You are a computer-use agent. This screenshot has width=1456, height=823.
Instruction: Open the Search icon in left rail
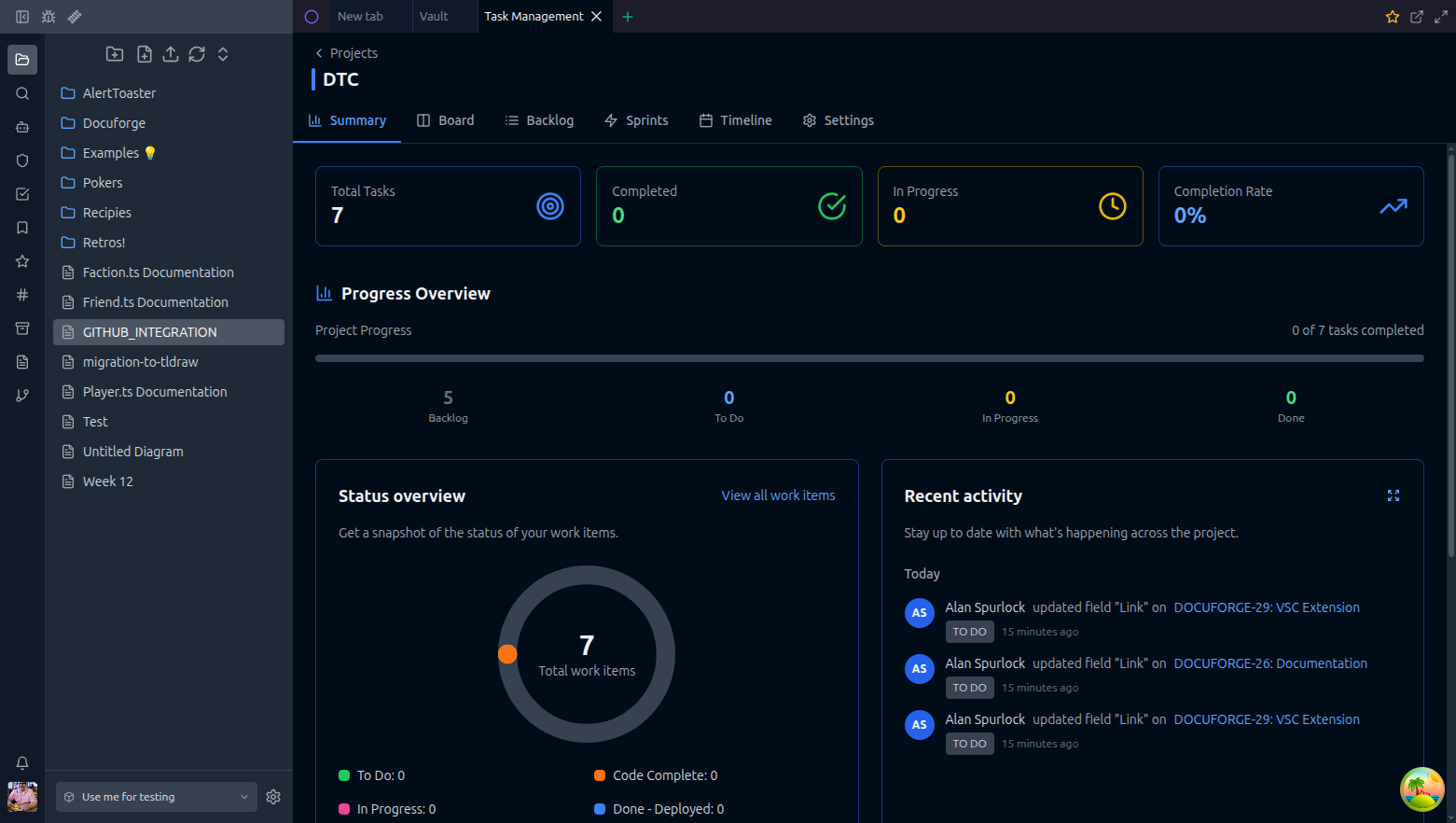coord(22,93)
